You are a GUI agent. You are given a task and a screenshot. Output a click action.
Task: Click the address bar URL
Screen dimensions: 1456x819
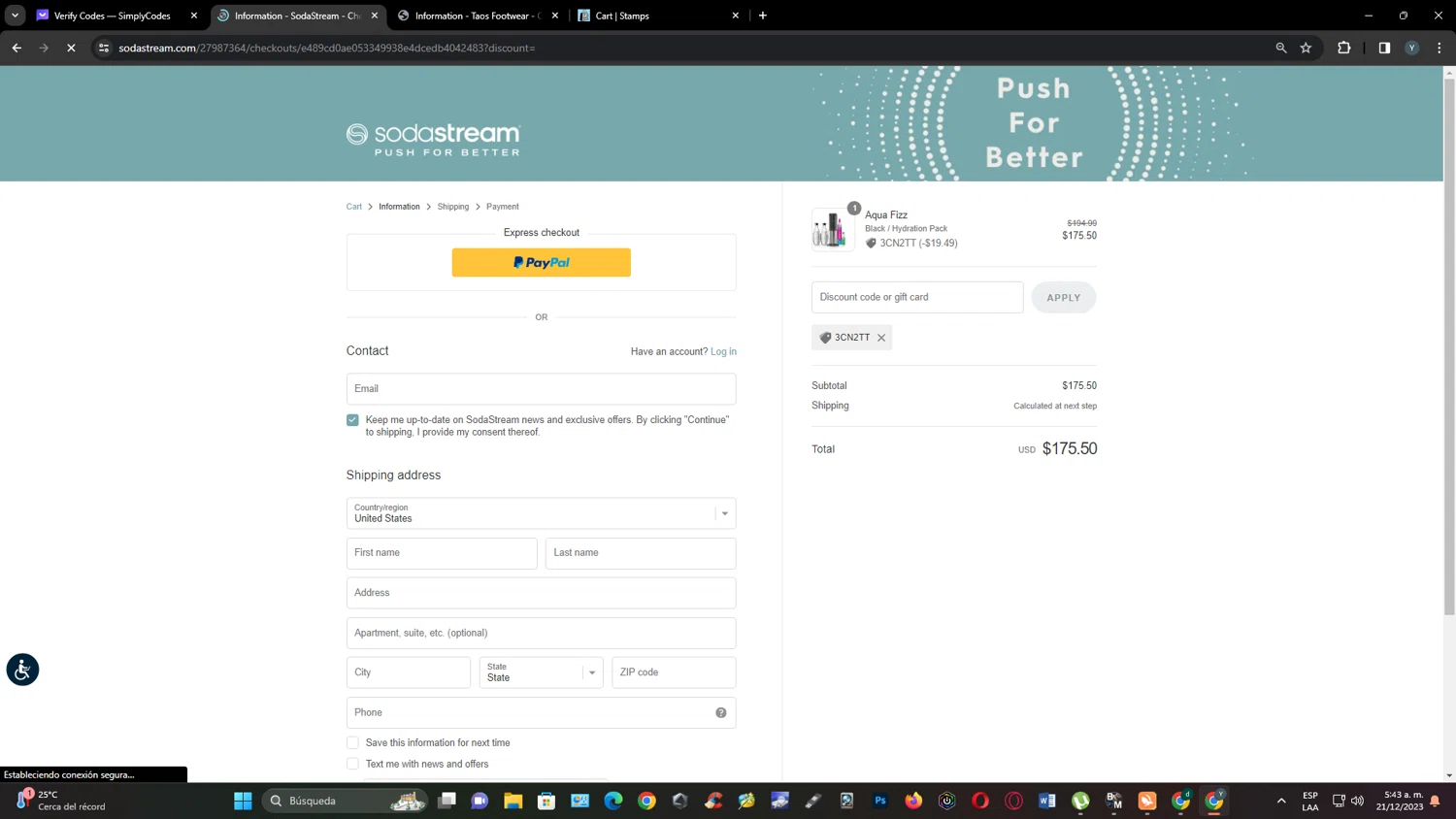(327, 48)
